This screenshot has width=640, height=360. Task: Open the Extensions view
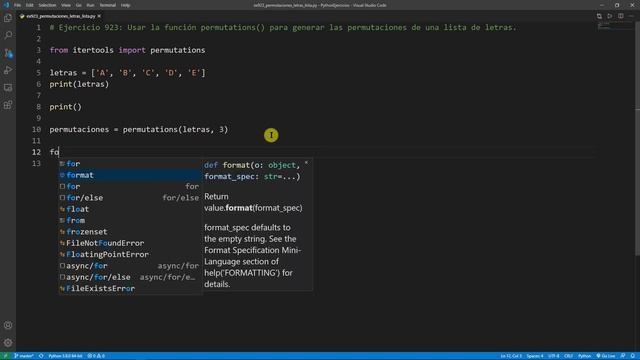coord(8,105)
